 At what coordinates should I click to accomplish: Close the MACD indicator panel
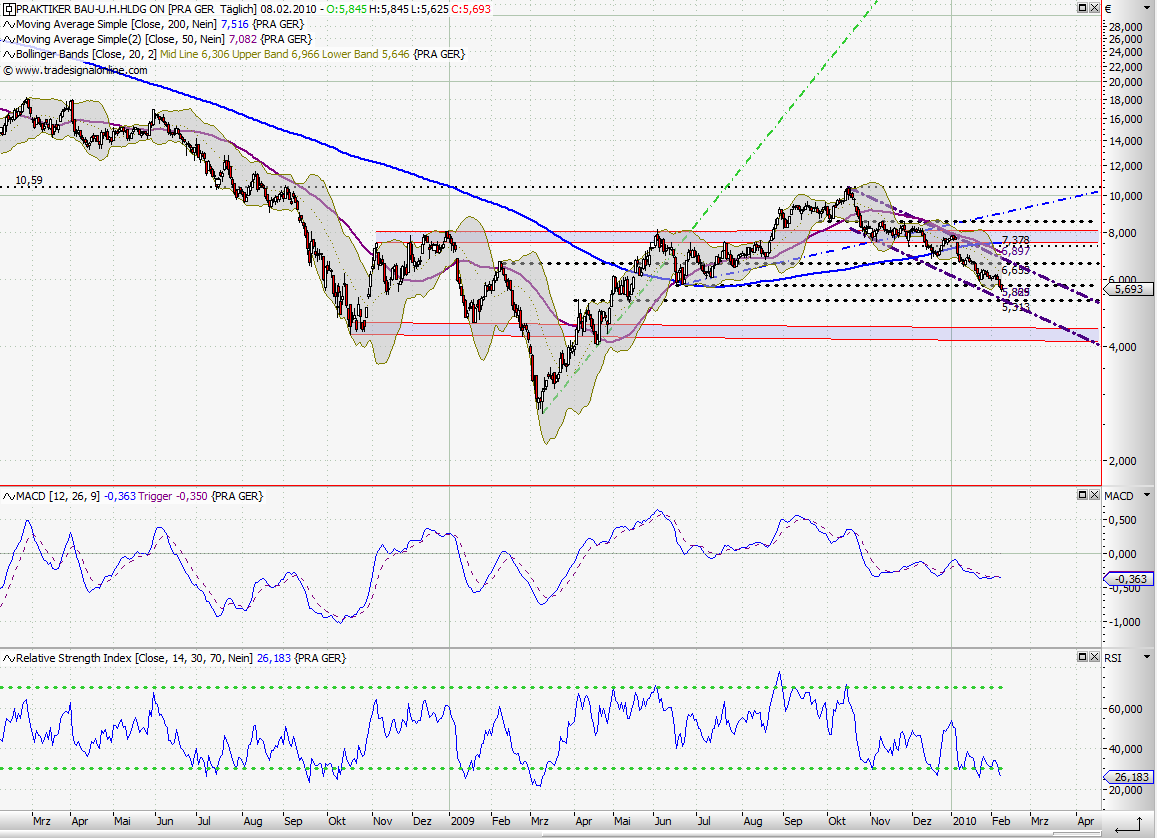[1094, 495]
